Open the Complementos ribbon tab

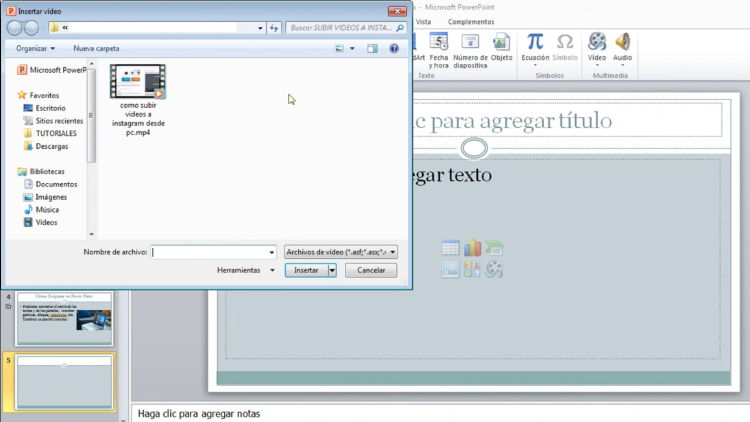[470, 21]
